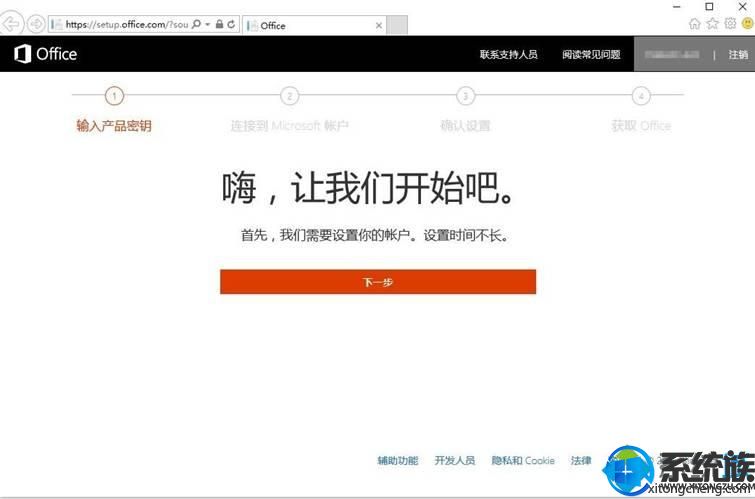Screen dimensions: 755x499
Task: Minimize the browser window
Action: [677, 6]
